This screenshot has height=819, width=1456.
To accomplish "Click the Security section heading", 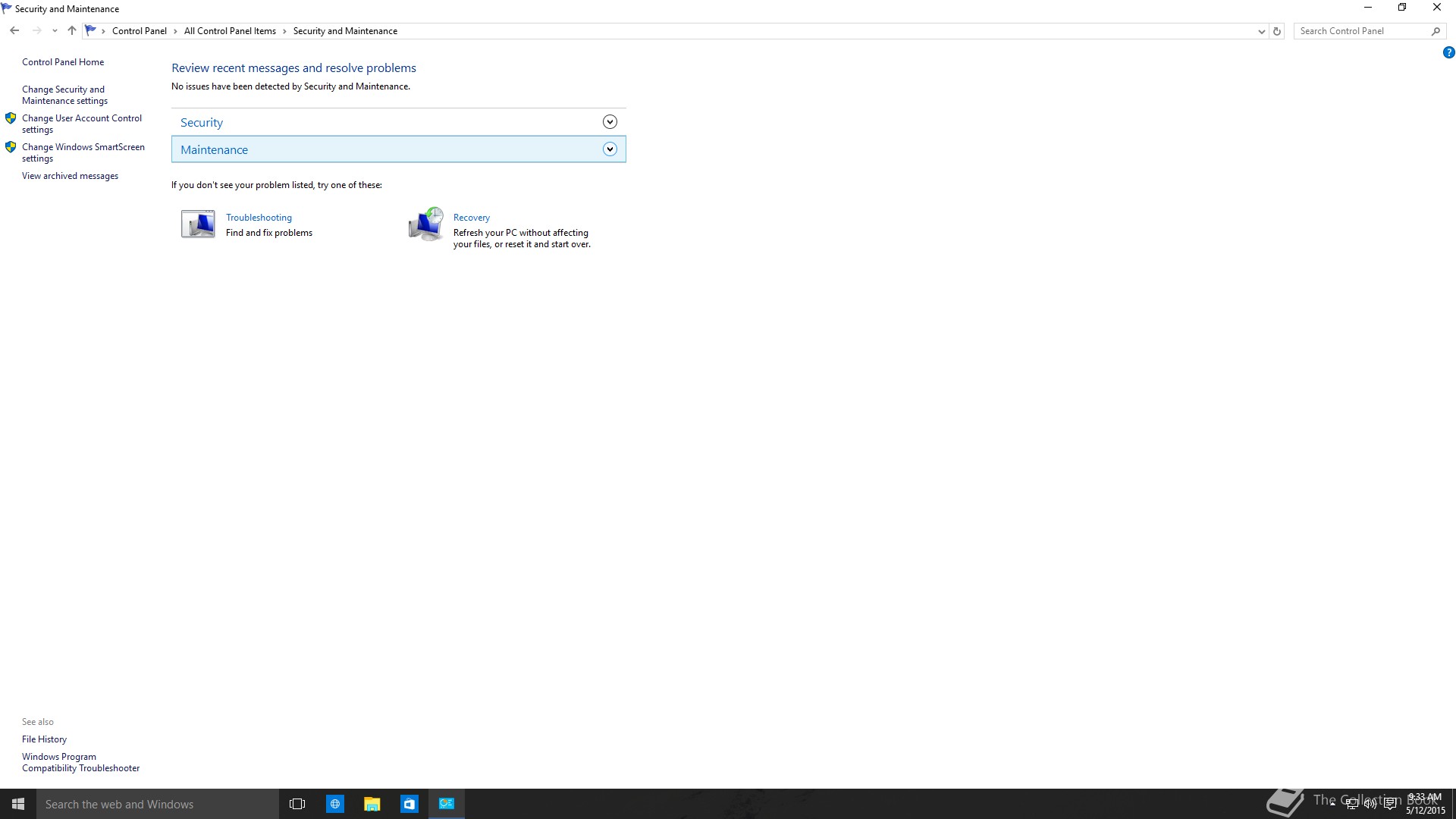I will click(x=202, y=122).
